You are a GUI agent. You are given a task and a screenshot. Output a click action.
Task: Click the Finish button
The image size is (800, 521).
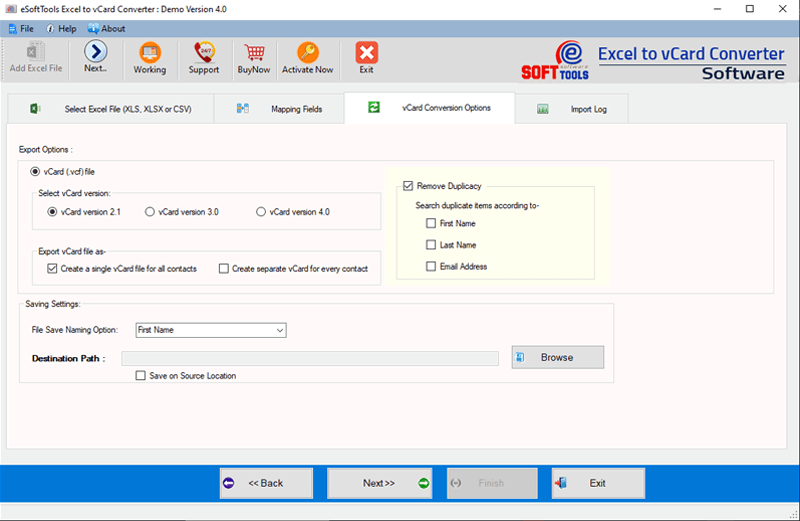coord(492,483)
